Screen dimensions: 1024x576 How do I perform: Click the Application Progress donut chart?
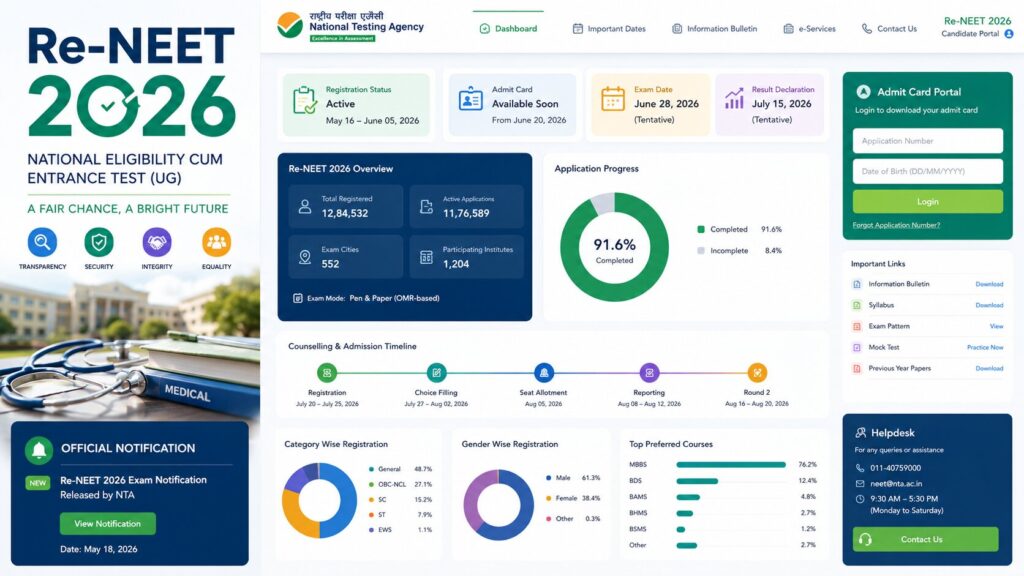coord(615,247)
